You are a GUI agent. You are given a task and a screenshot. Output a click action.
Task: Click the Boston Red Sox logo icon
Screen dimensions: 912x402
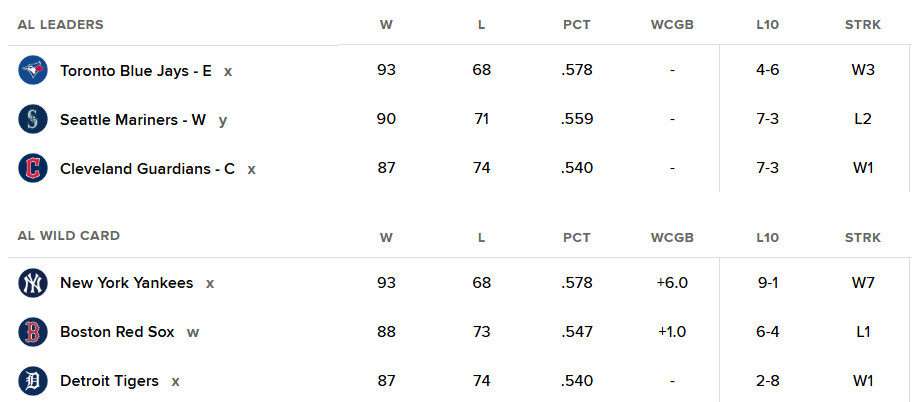click(32, 332)
